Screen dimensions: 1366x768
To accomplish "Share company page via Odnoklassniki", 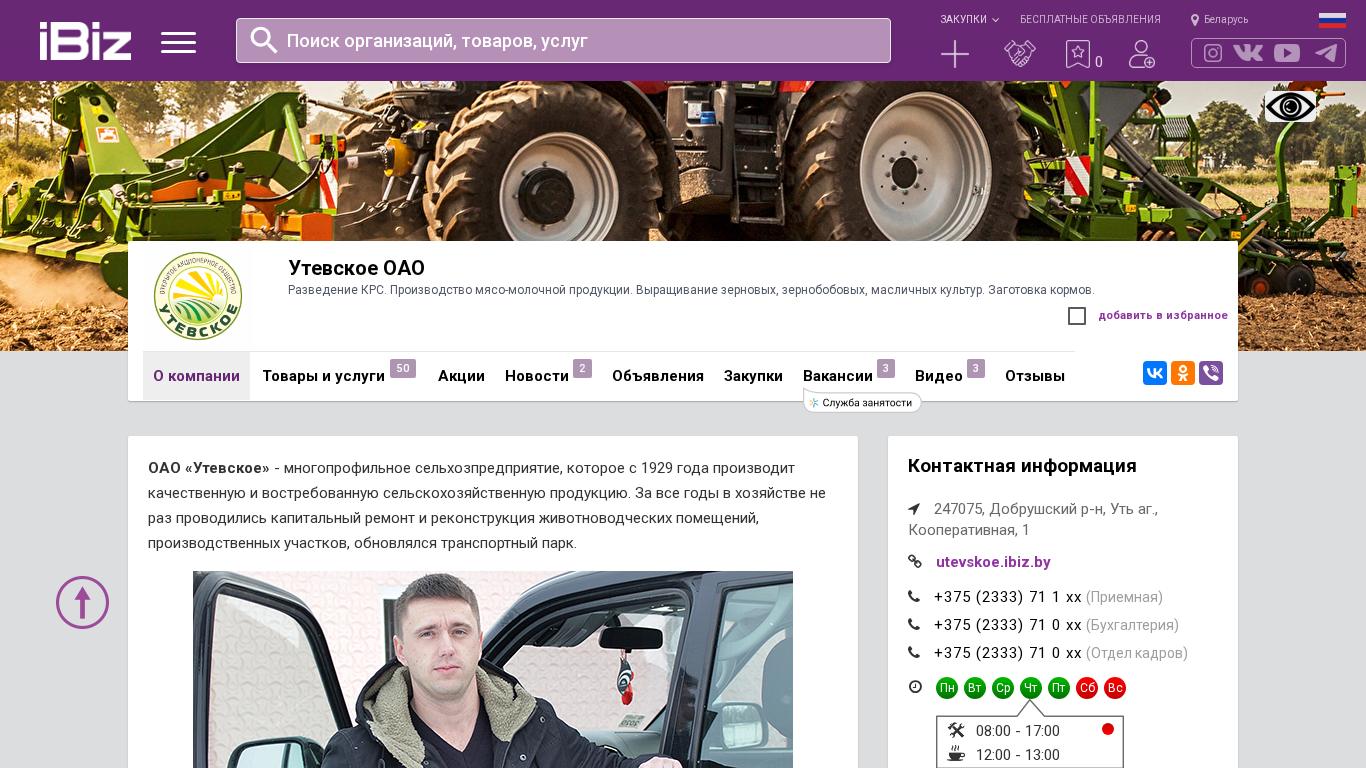I will [1183, 373].
